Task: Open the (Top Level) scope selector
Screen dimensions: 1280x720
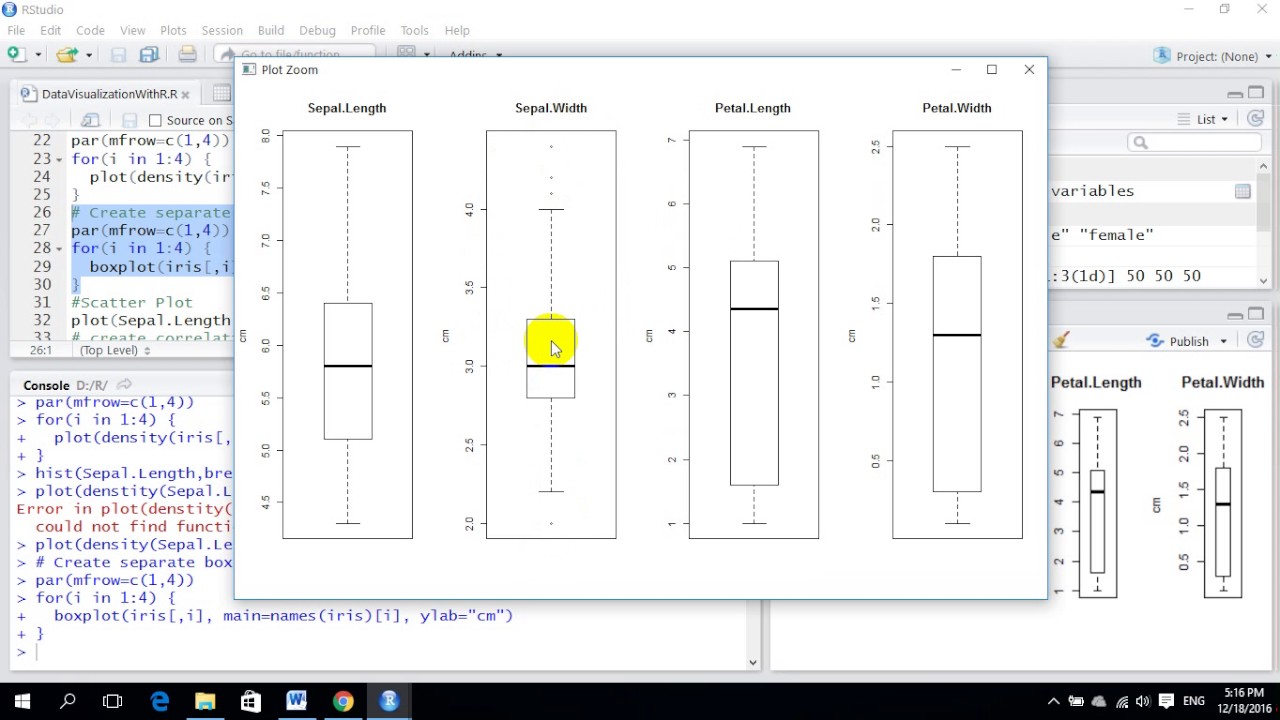Action: click(115, 350)
